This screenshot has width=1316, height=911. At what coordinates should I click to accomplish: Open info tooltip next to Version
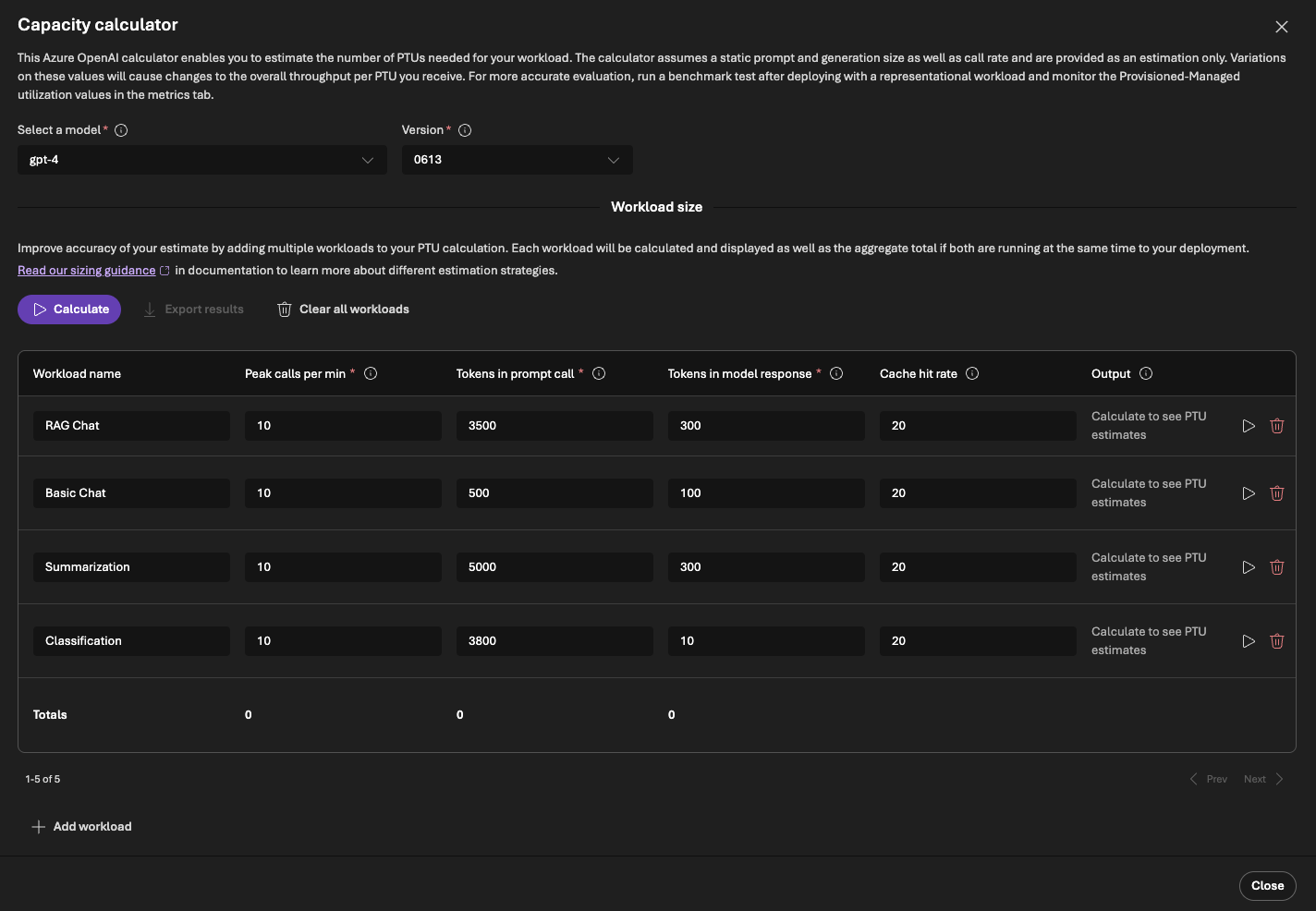[465, 130]
